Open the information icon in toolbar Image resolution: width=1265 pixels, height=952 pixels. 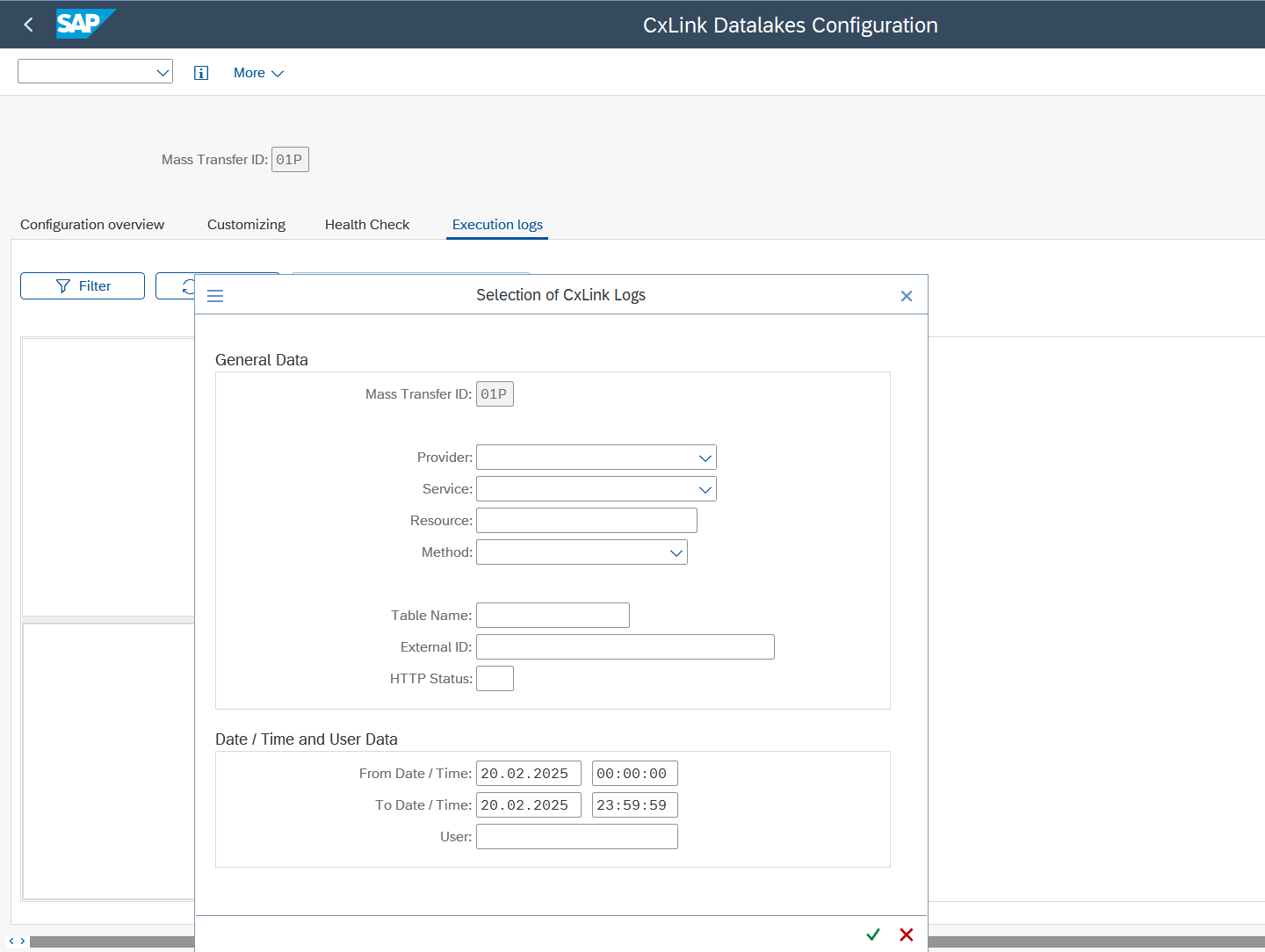[201, 73]
